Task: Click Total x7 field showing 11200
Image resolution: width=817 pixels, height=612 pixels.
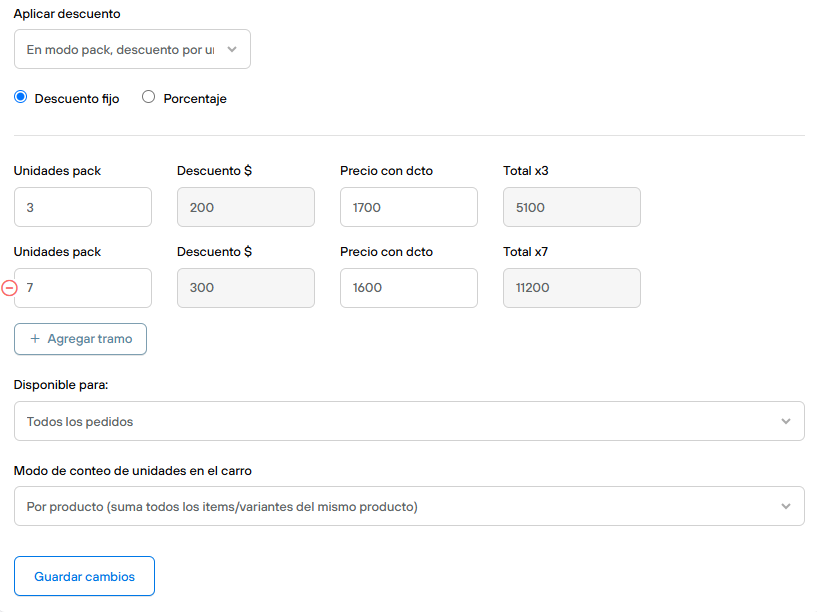Action: tap(572, 288)
